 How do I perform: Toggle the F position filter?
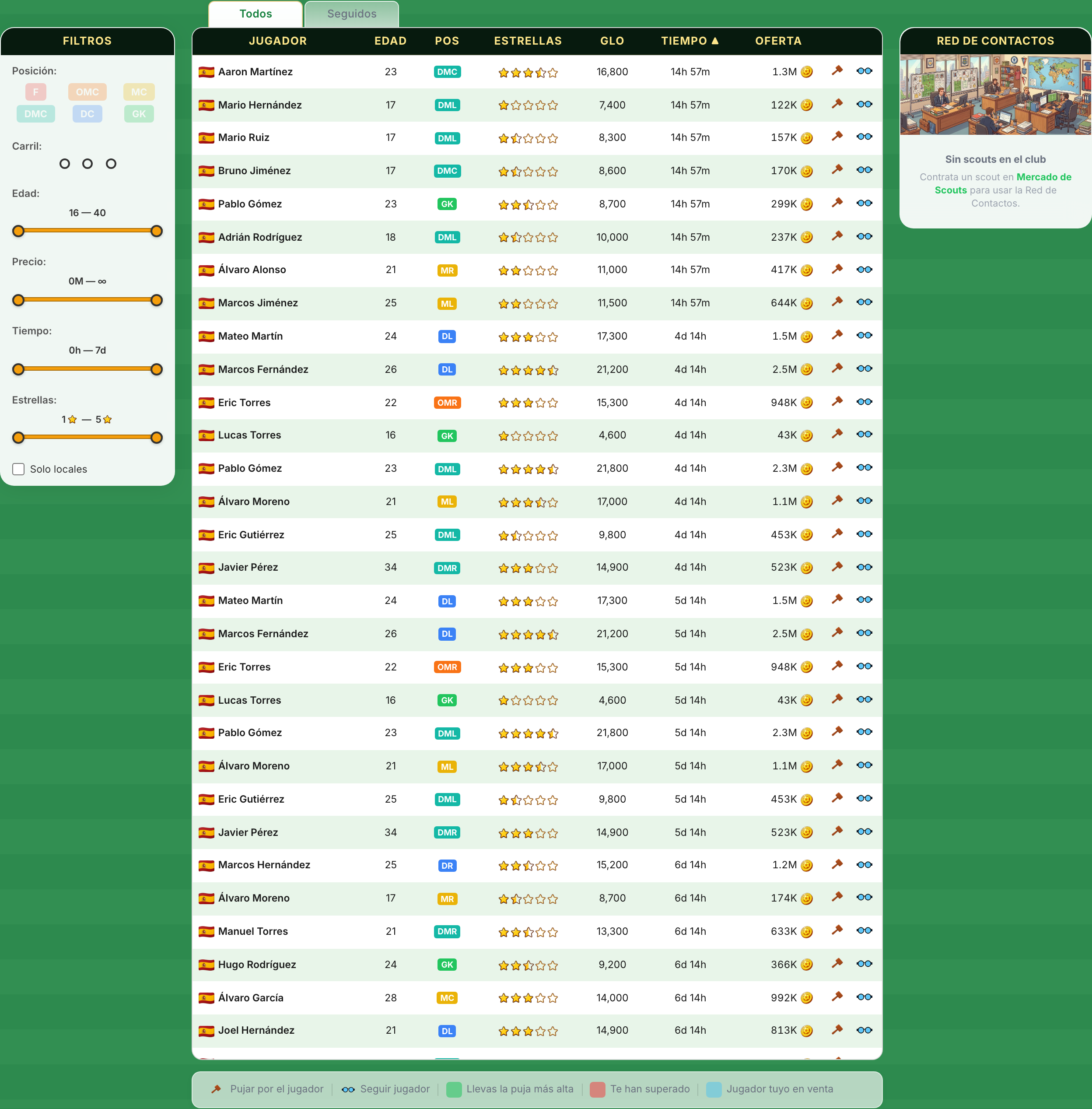[35, 92]
